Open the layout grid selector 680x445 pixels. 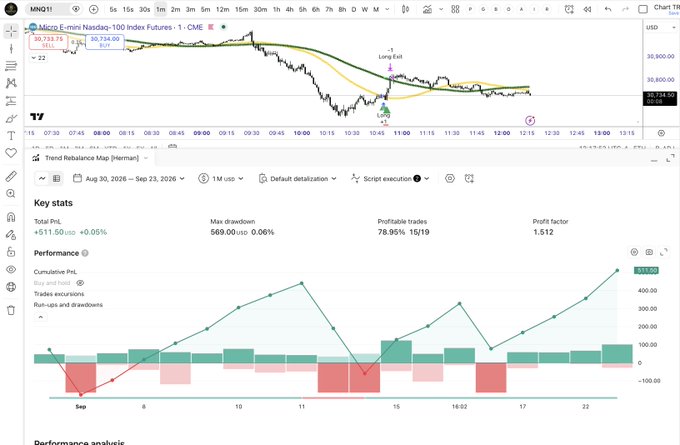tap(455, 9)
